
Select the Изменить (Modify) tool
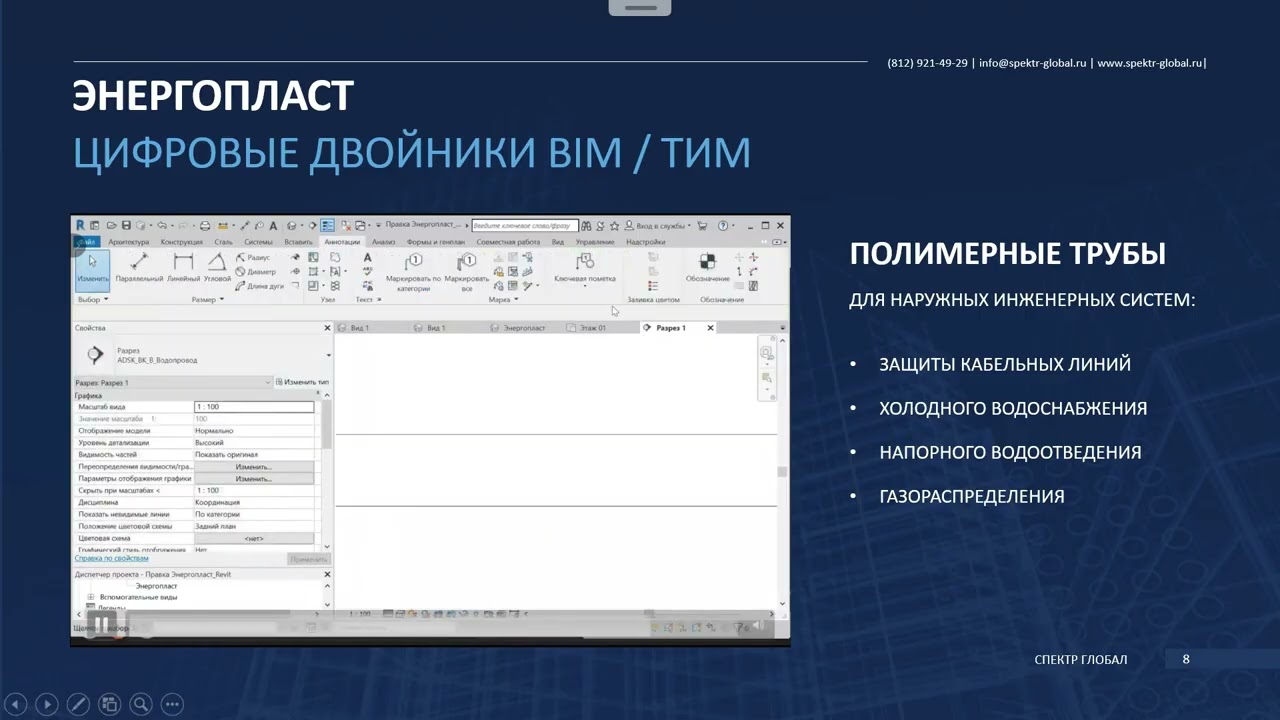92,270
